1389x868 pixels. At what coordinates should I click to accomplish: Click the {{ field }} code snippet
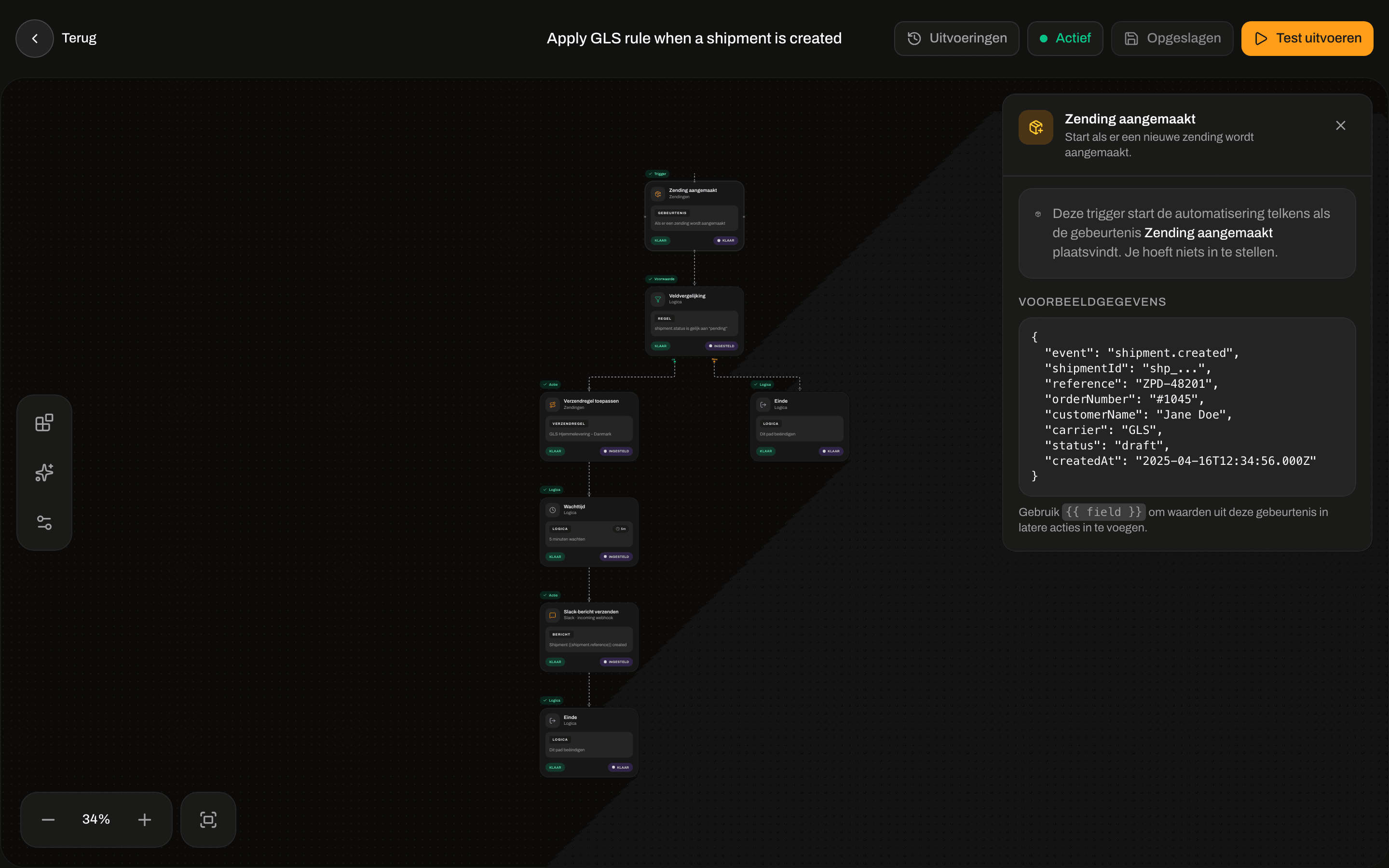pos(1103,512)
